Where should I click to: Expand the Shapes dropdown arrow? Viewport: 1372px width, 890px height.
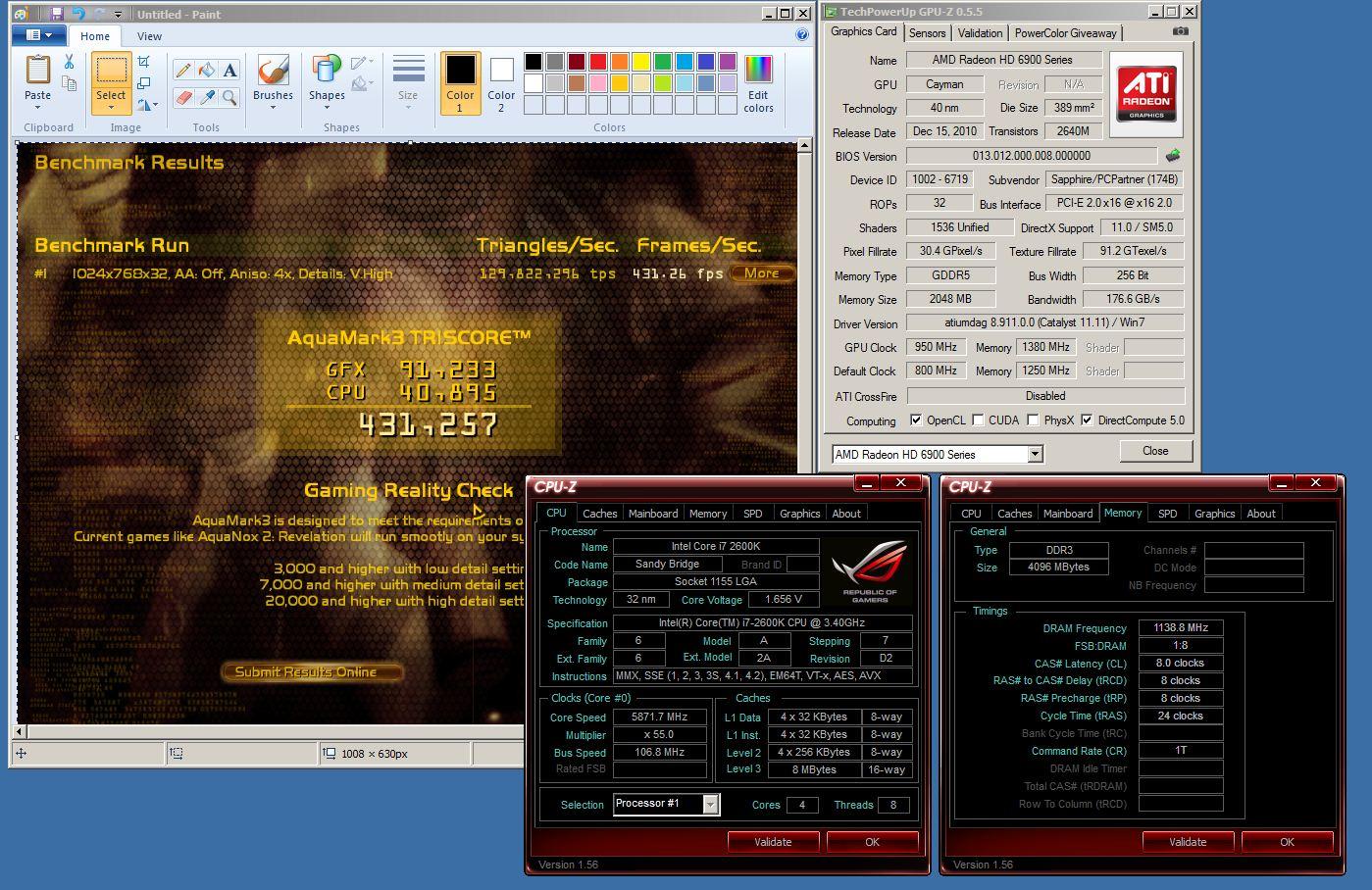point(327,107)
